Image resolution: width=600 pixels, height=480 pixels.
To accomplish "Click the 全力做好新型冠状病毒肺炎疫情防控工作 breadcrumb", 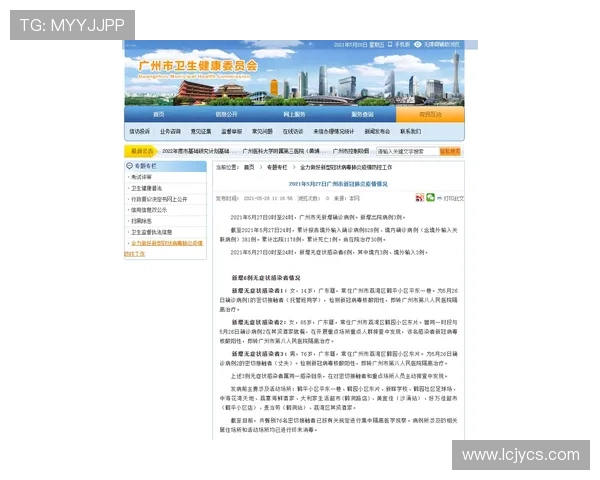I will pyautogui.click(x=346, y=167).
